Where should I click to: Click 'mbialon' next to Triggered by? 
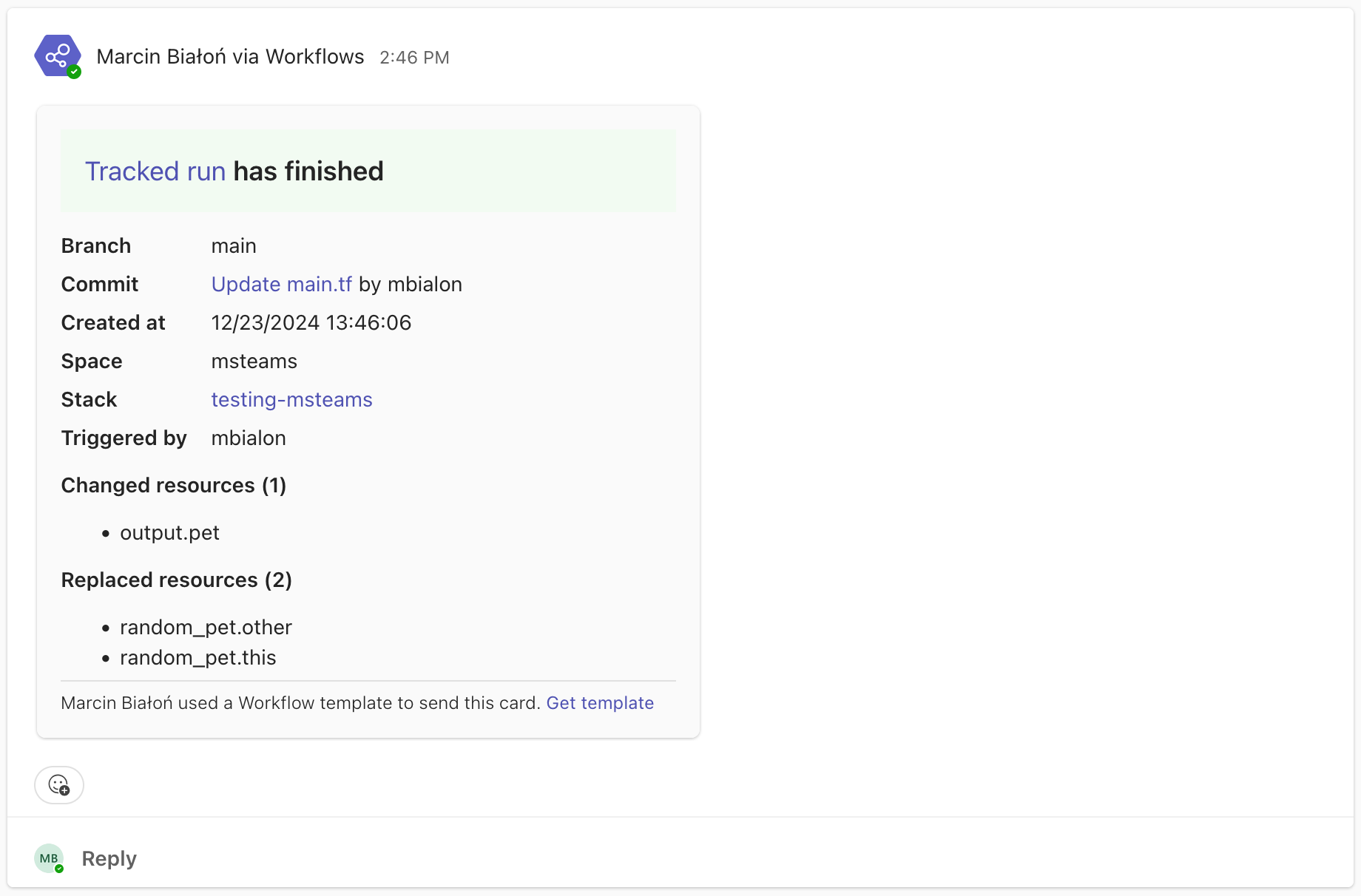pos(249,438)
